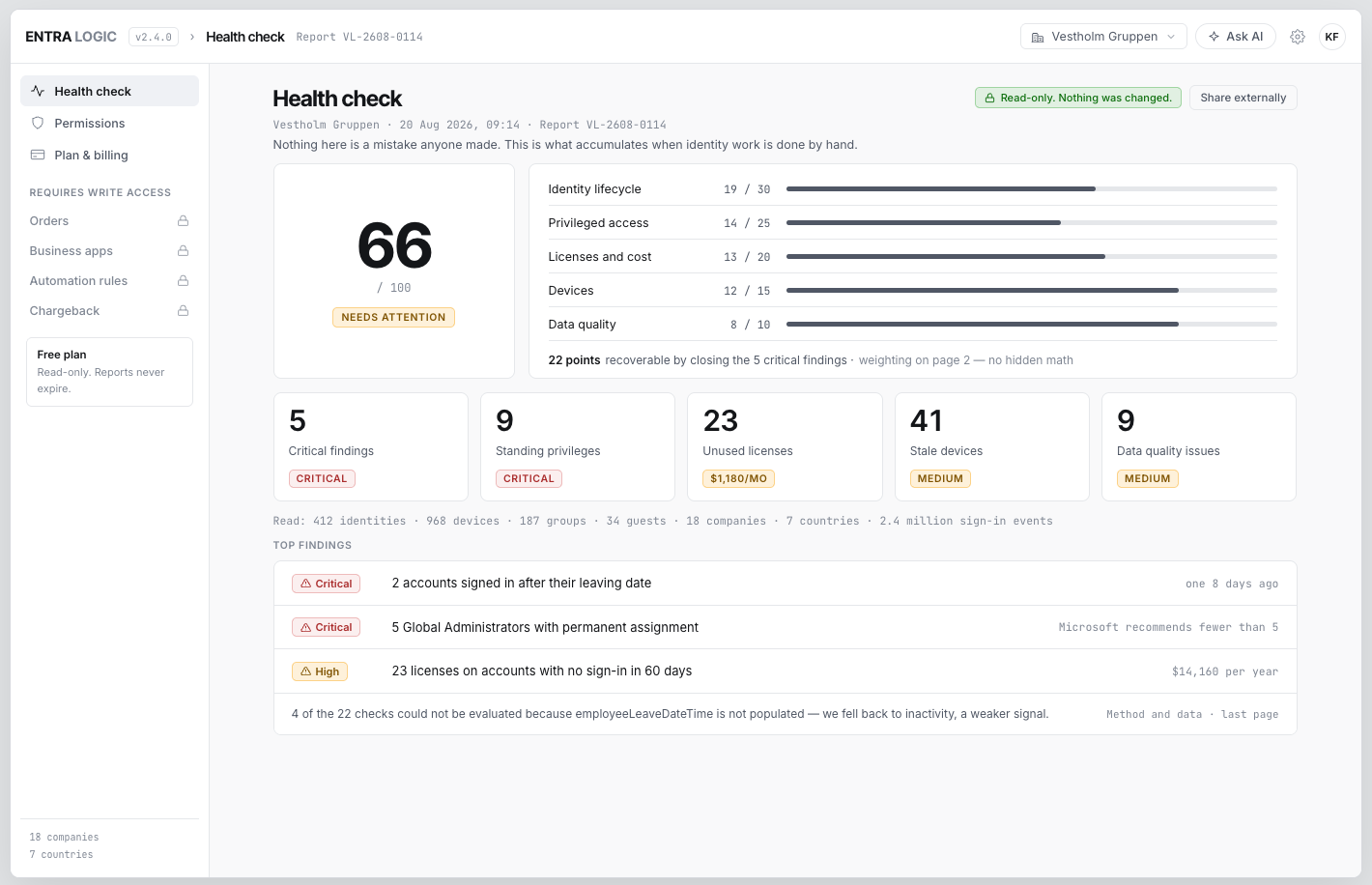Viewport: 1372px width, 885px height.
Task: Click the lock icon beside Chargeback
Action: 184,311
